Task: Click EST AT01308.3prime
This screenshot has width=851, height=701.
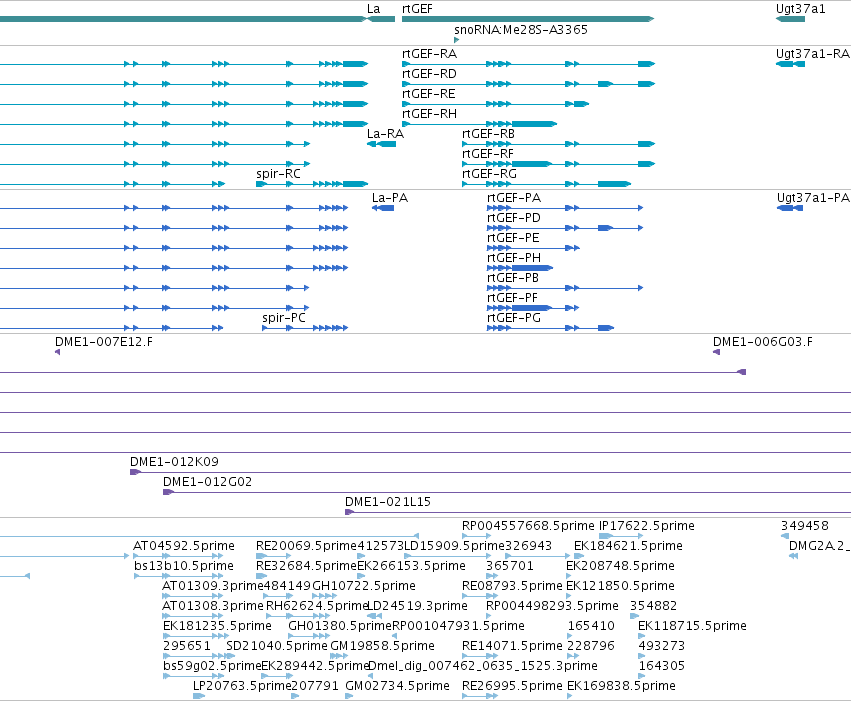Action: (213, 606)
